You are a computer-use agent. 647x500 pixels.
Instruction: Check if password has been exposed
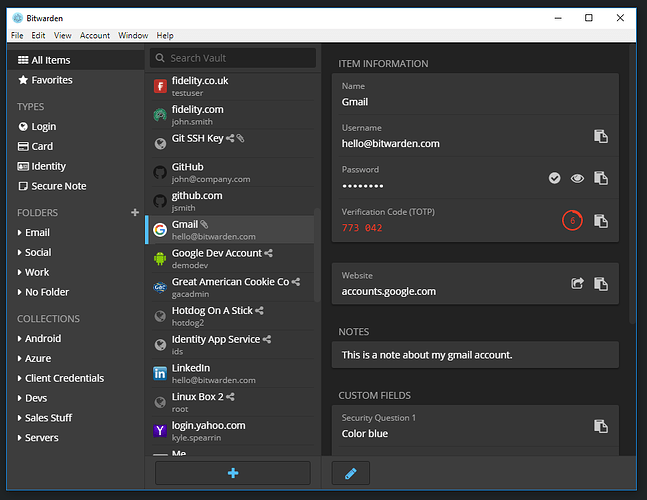click(554, 178)
